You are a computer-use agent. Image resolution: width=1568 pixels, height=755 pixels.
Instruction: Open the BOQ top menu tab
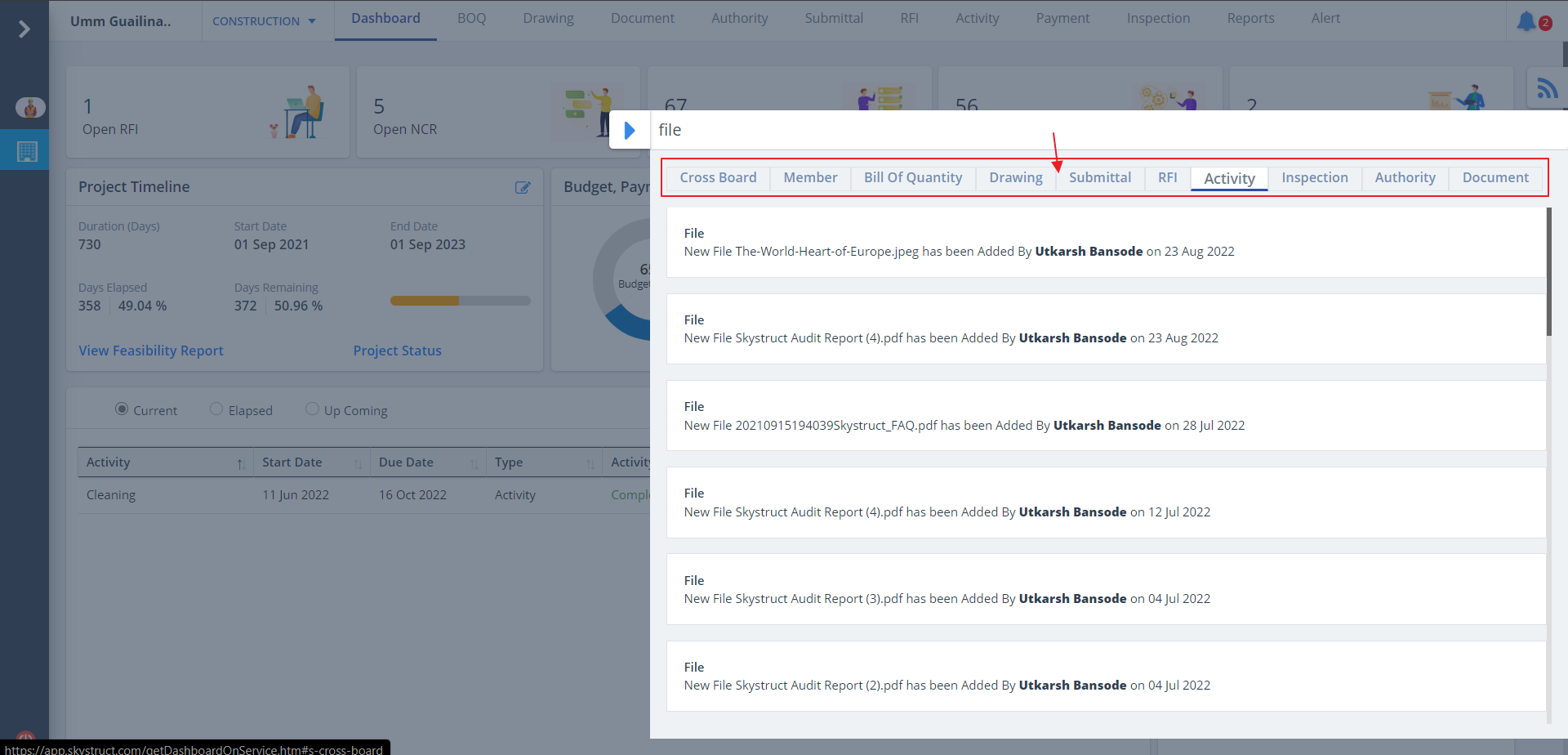(x=471, y=19)
